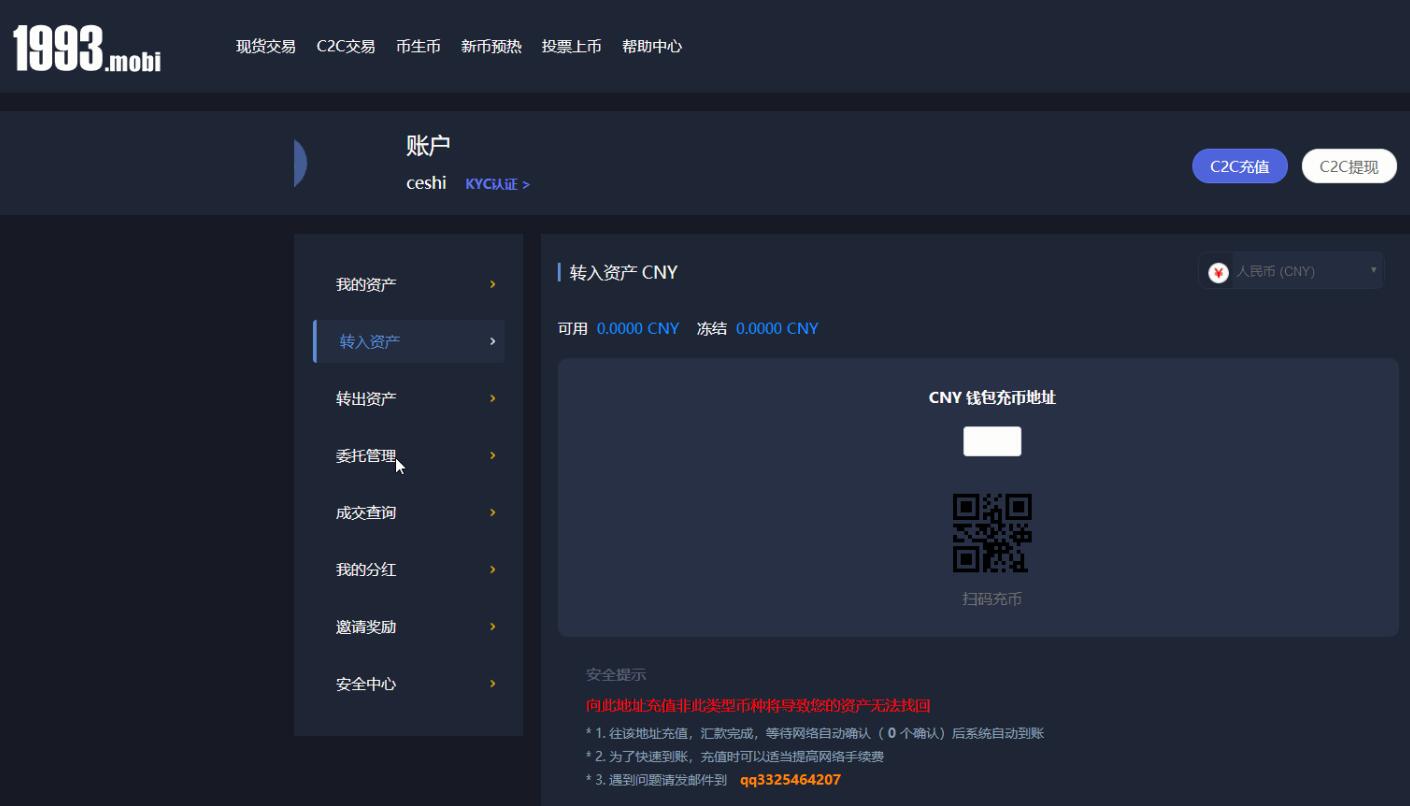Image resolution: width=1410 pixels, height=806 pixels.
Task: Click the chevron beside 我的资产
Action: click(492, 284)
